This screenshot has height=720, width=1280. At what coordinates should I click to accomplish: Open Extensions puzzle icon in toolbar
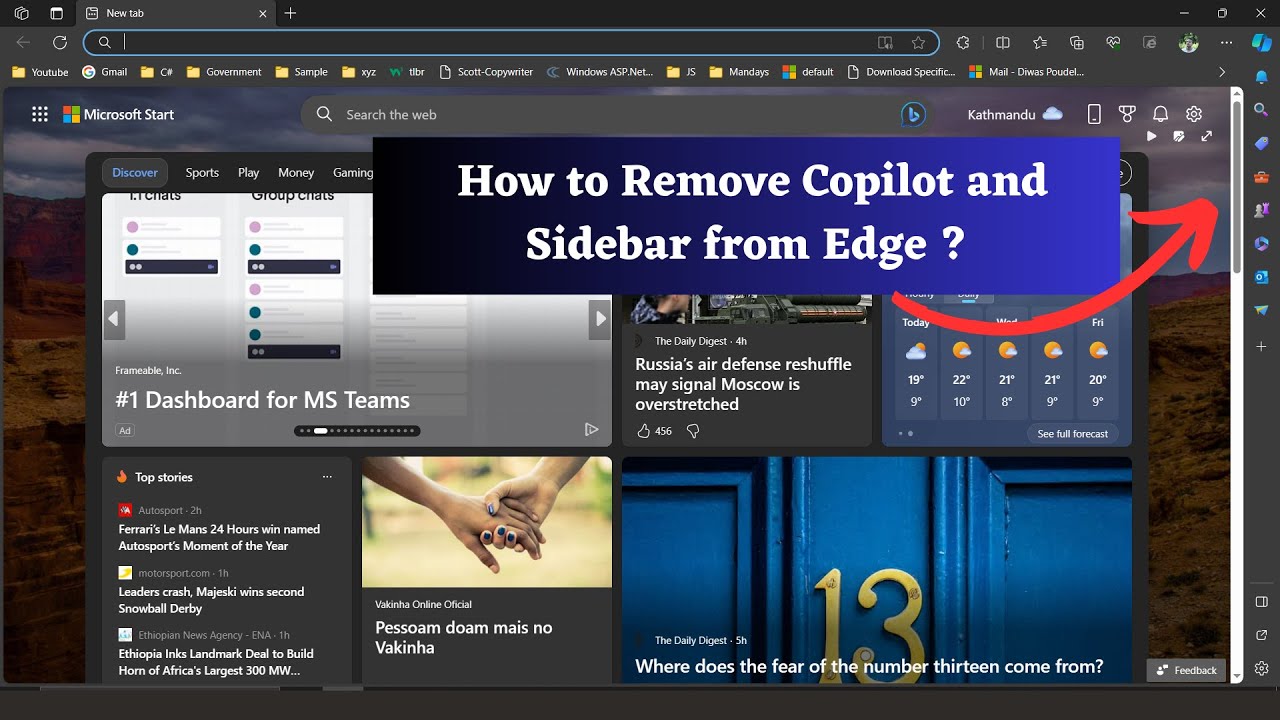pos(963,42)
